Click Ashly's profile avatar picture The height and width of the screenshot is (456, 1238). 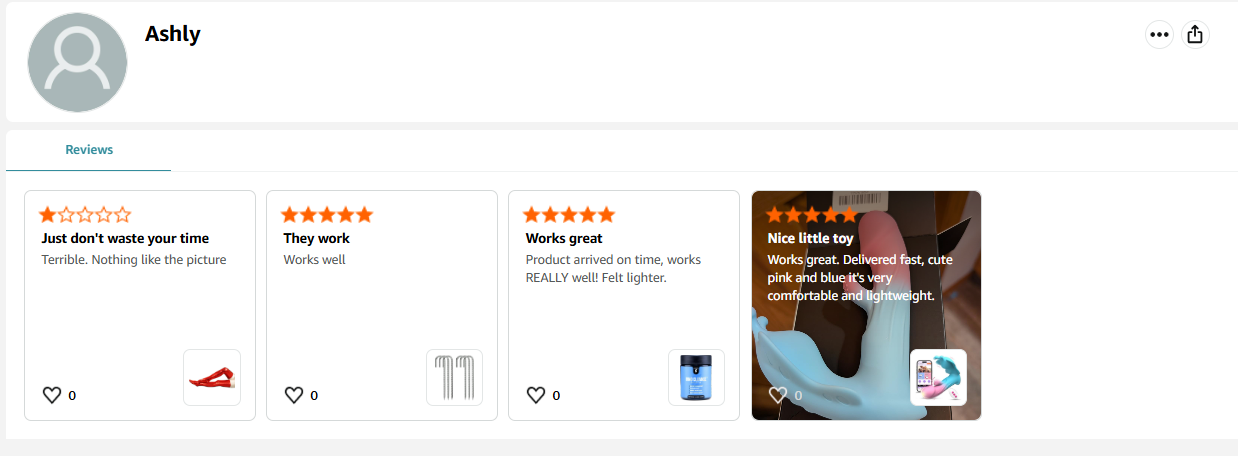click(x=77, y=63)
